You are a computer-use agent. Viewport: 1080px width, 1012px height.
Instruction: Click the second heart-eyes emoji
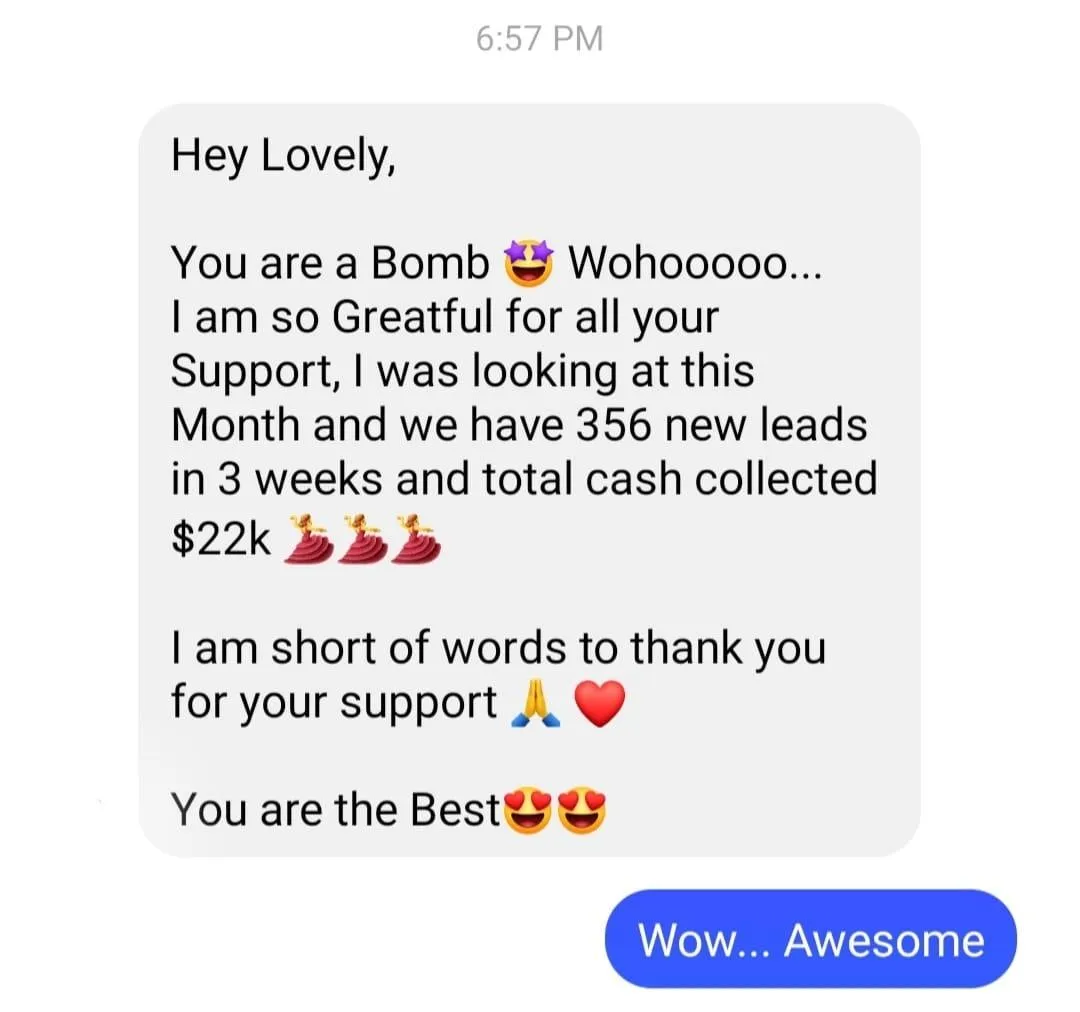point(582,811)
